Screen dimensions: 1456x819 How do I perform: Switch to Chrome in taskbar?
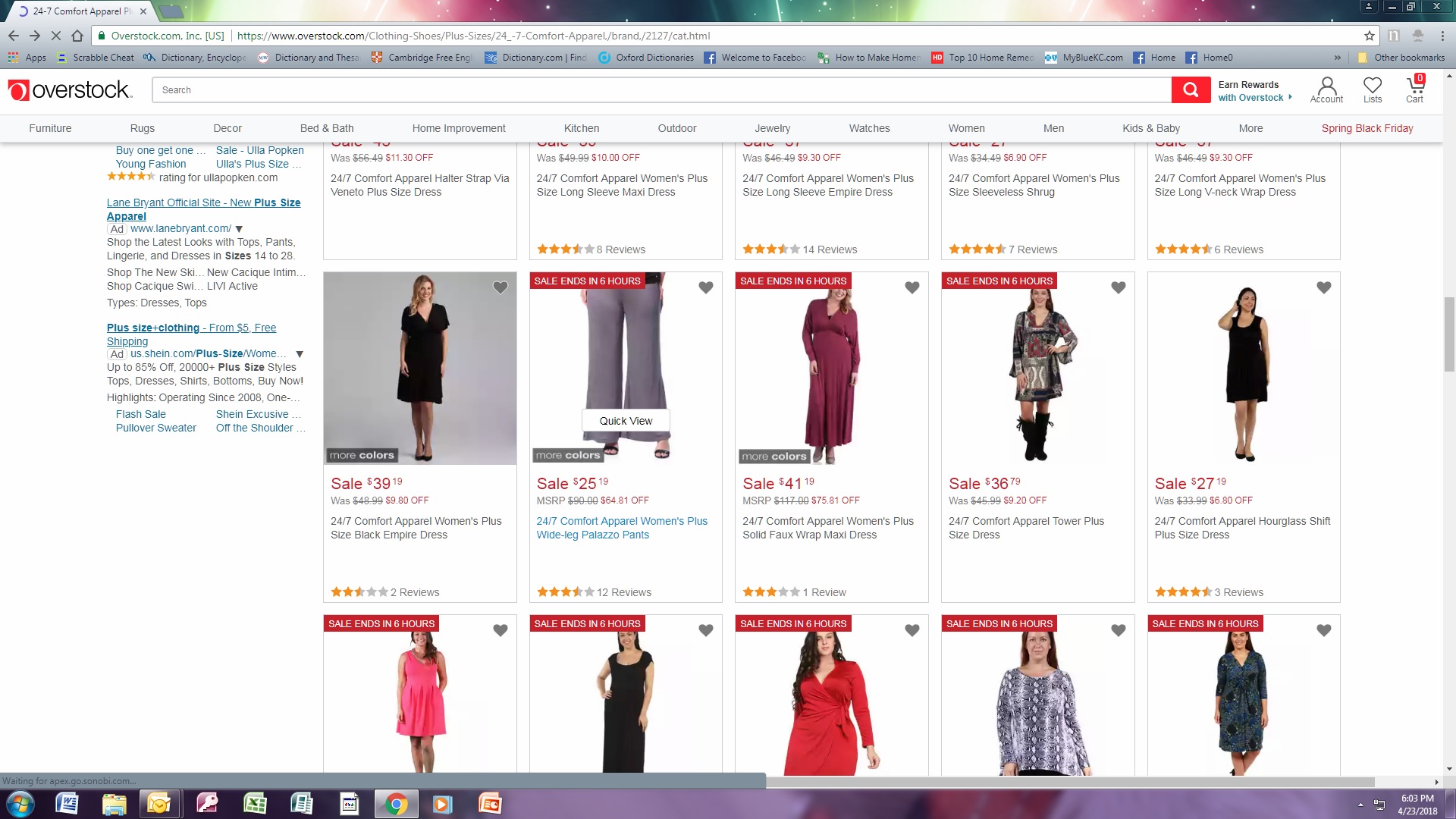click(395, 804)
